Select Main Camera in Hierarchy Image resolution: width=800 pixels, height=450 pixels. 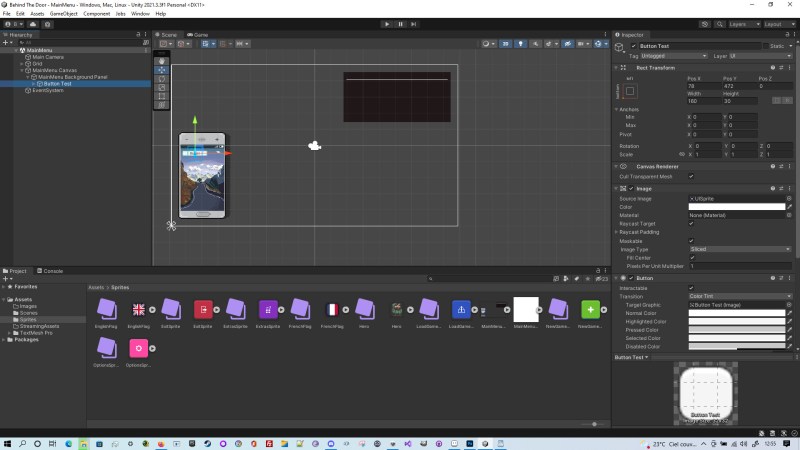pos(48,57)
